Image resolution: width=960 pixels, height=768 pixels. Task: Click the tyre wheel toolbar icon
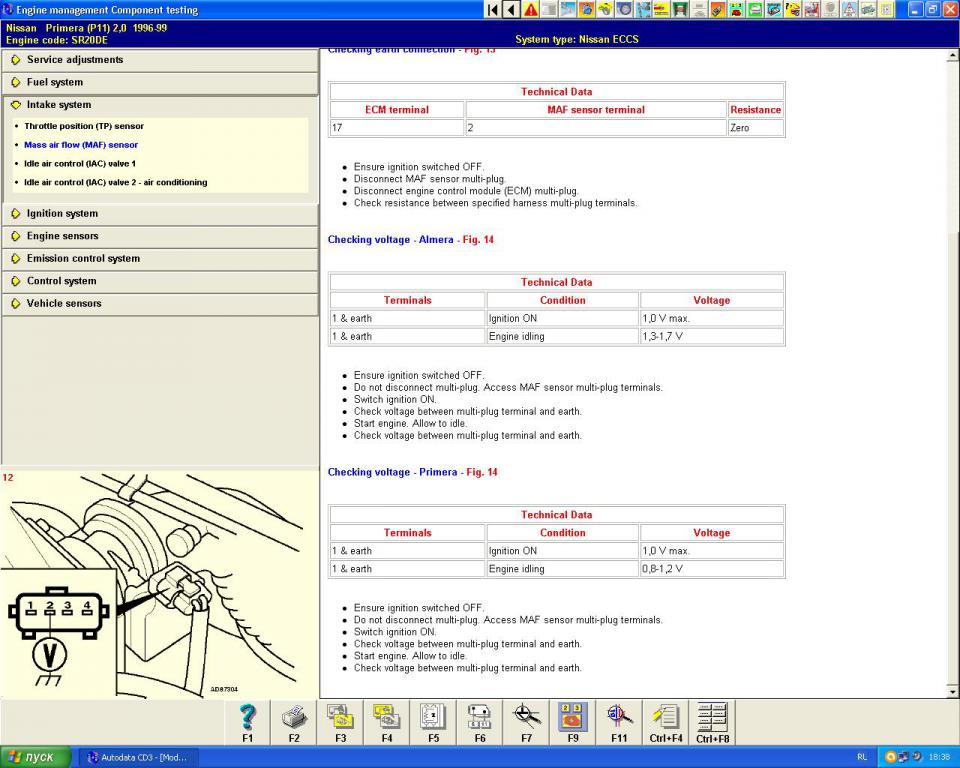(624, 9)
